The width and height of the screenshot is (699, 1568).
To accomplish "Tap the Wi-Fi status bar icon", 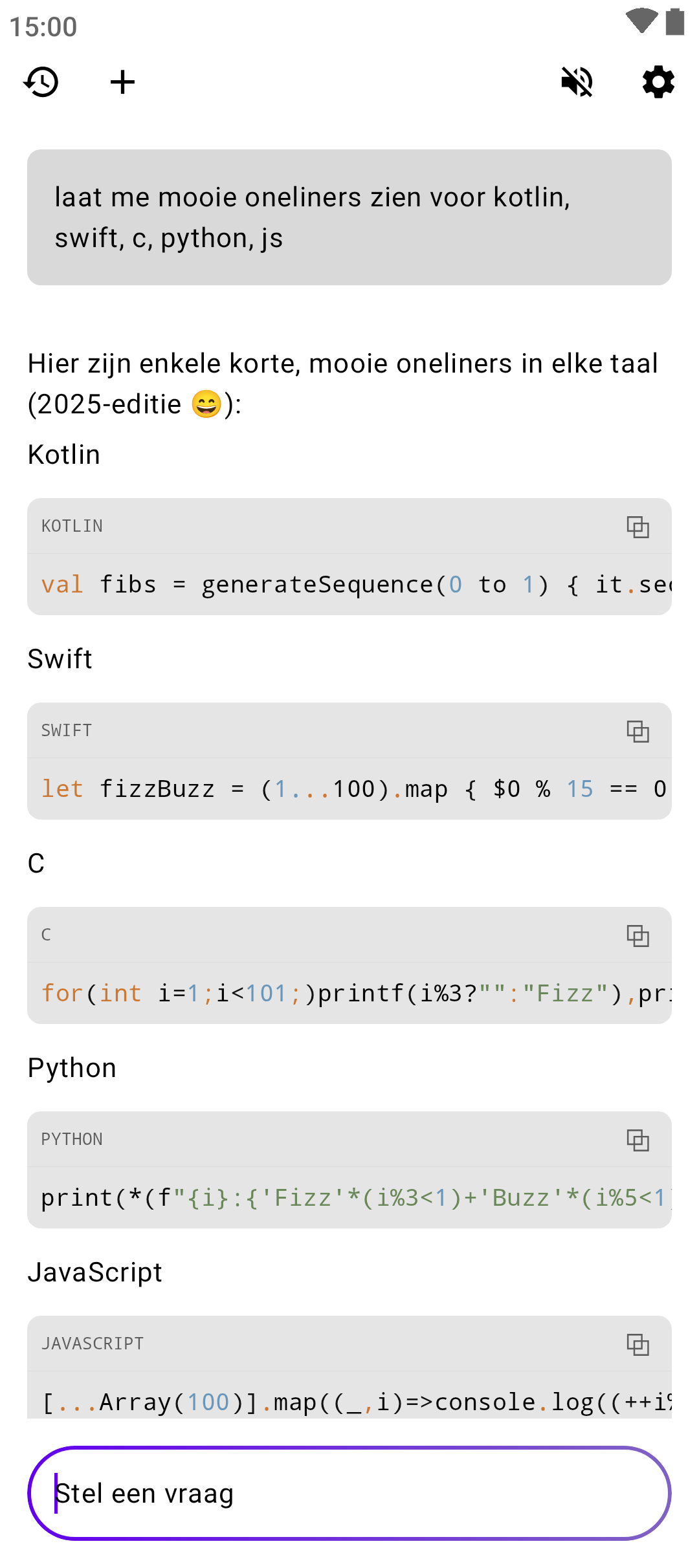I will pyautogui.click(x=641, y=21).
